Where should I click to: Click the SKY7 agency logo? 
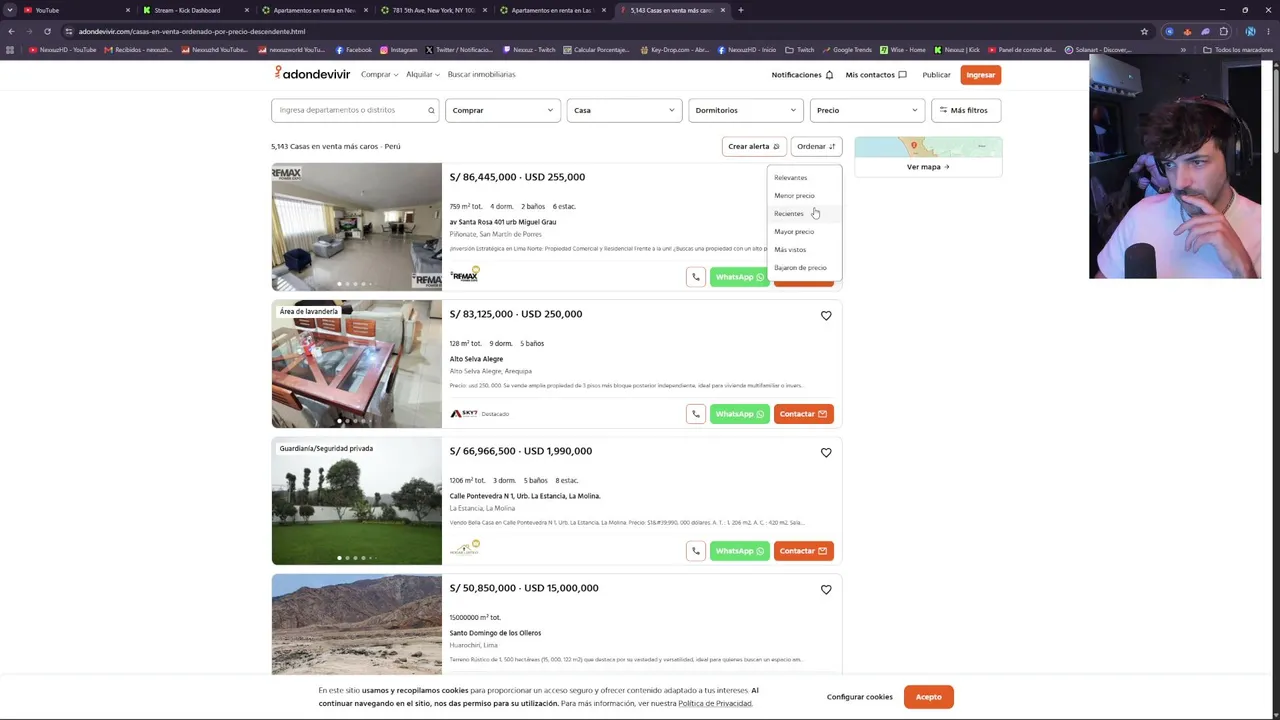click(x=463, y=414)
